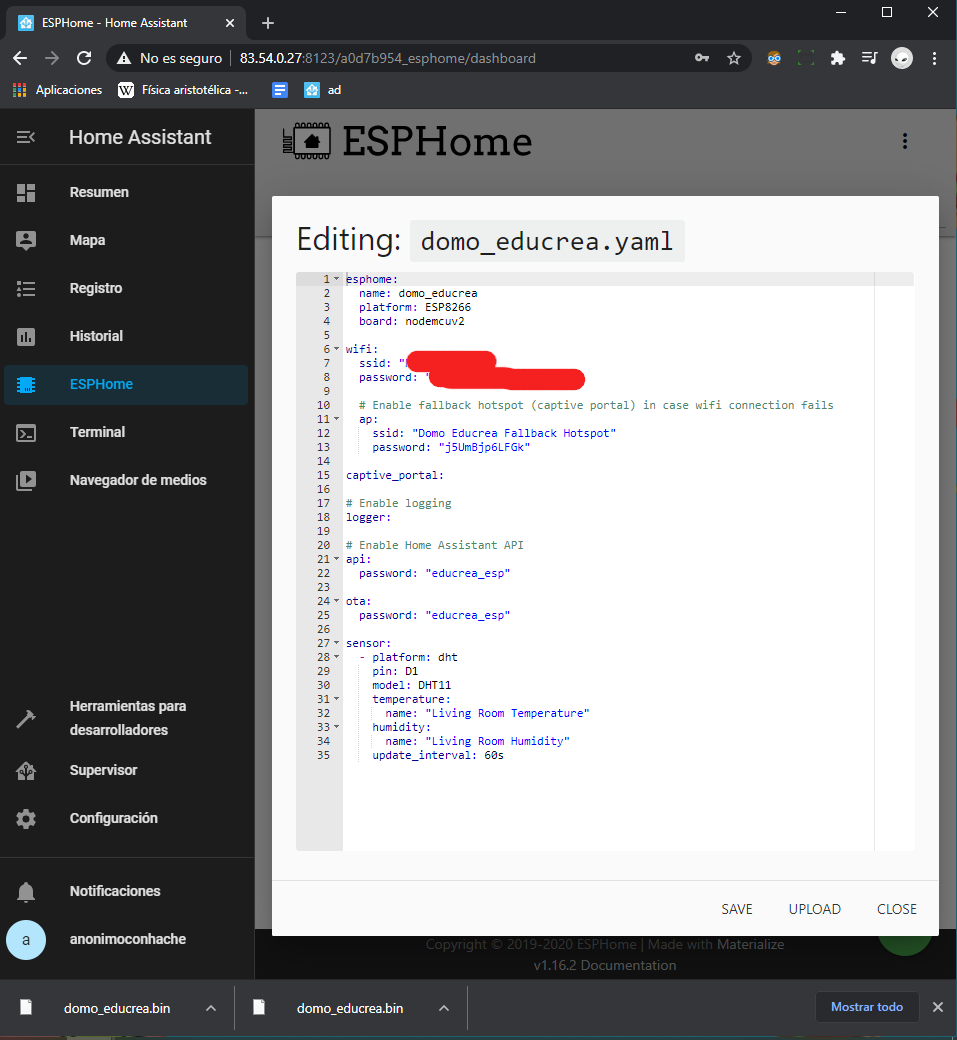Open the Terminal icon in sidebar

coord(26,432)
